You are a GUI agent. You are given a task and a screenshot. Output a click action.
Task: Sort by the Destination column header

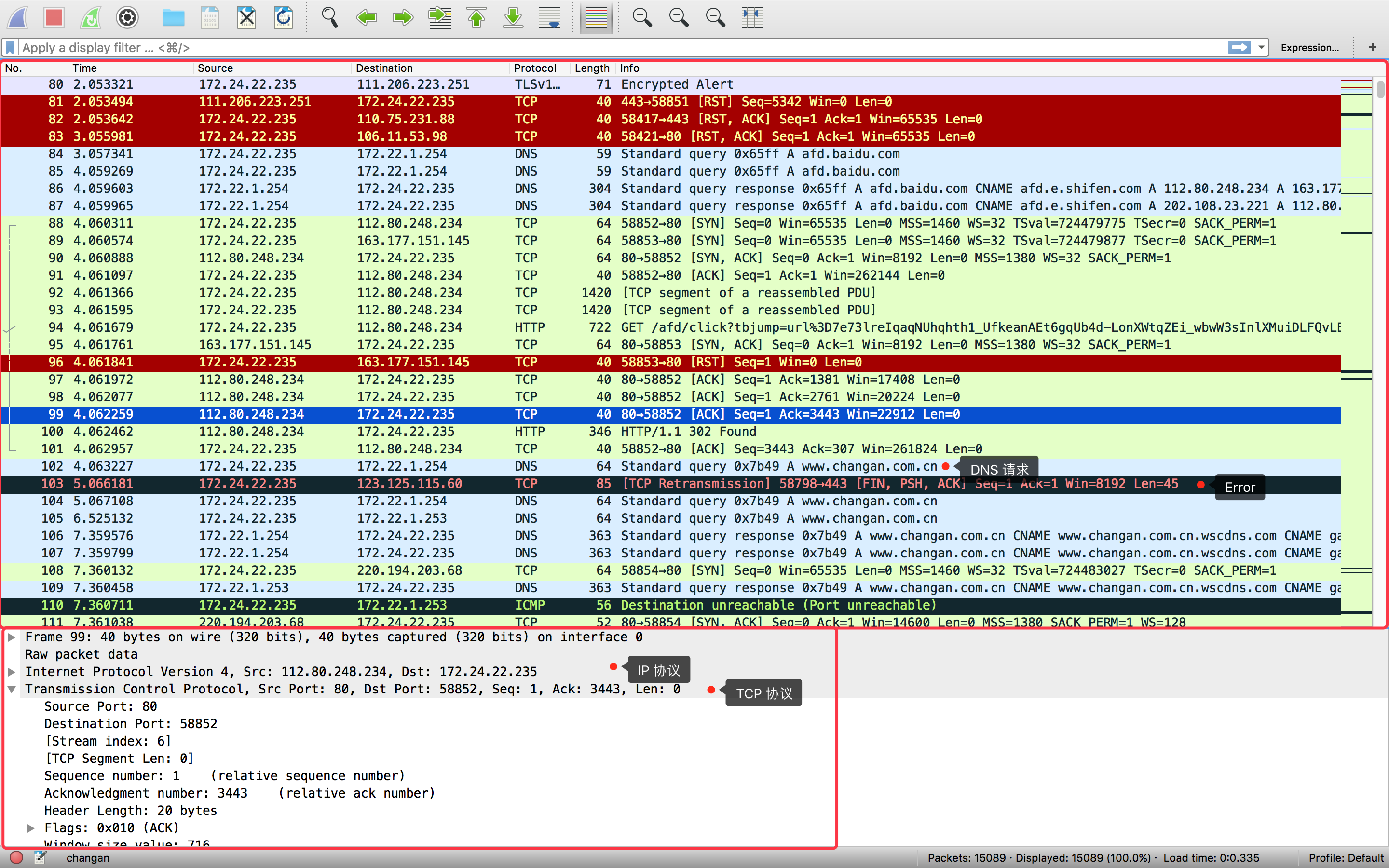coord(431,68)
